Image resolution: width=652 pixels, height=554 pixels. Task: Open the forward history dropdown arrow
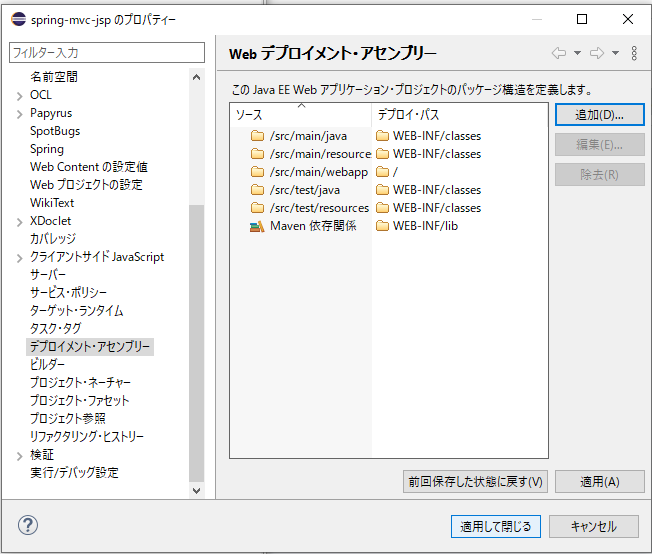coord(615,53)
